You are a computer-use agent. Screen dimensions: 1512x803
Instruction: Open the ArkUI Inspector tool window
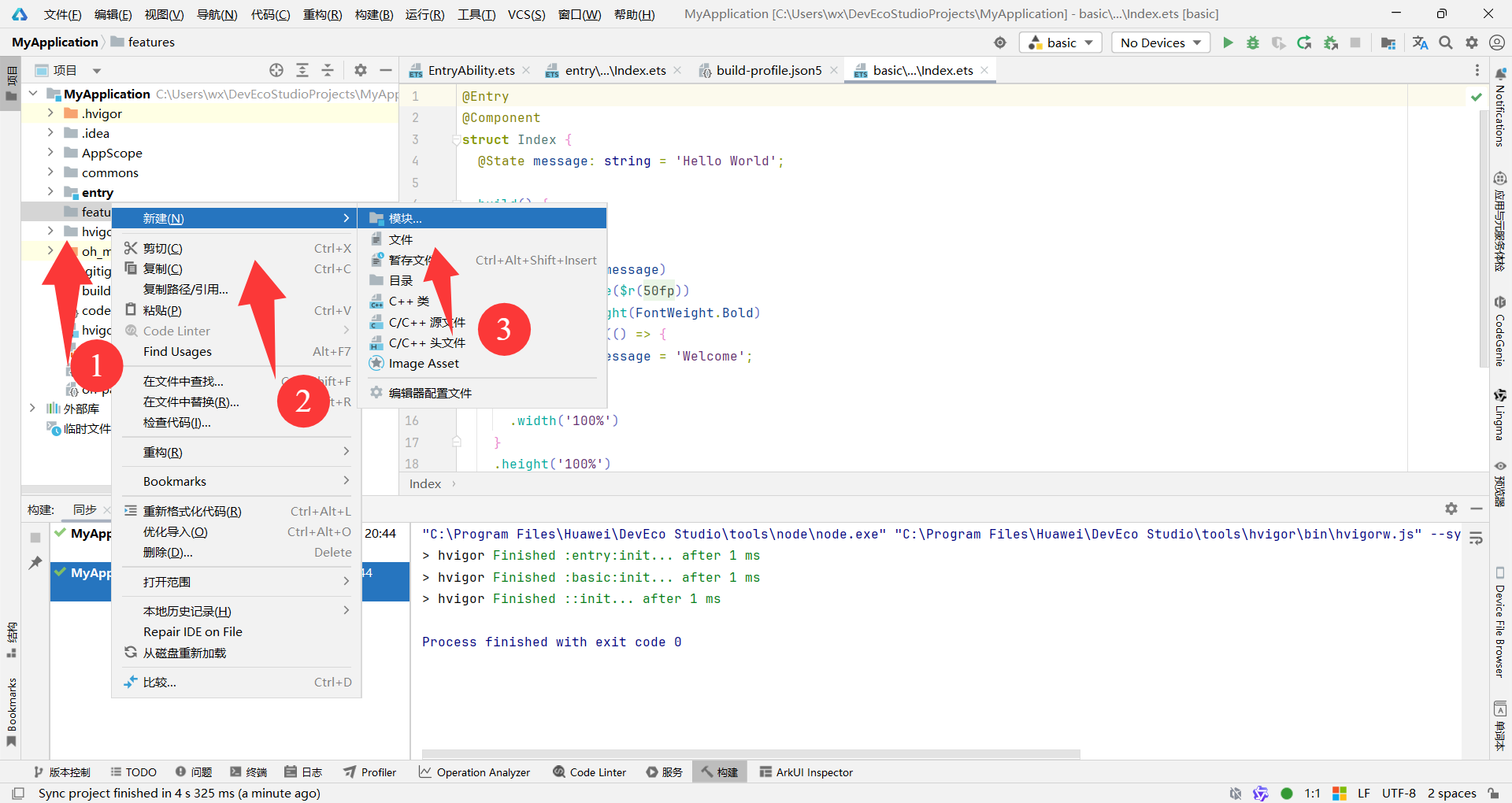806,772
